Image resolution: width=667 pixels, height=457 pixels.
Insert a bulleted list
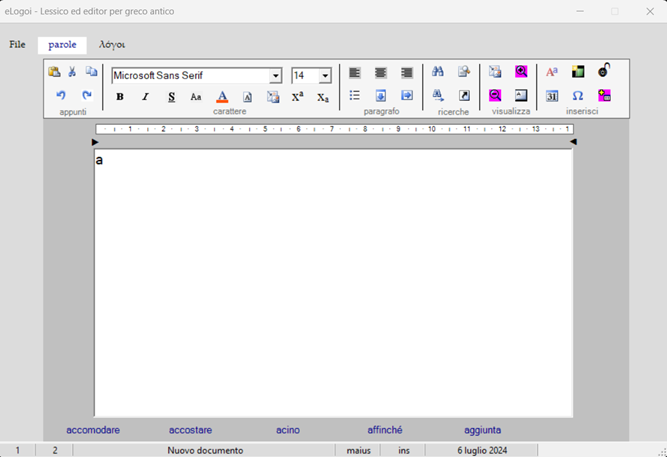354,96
